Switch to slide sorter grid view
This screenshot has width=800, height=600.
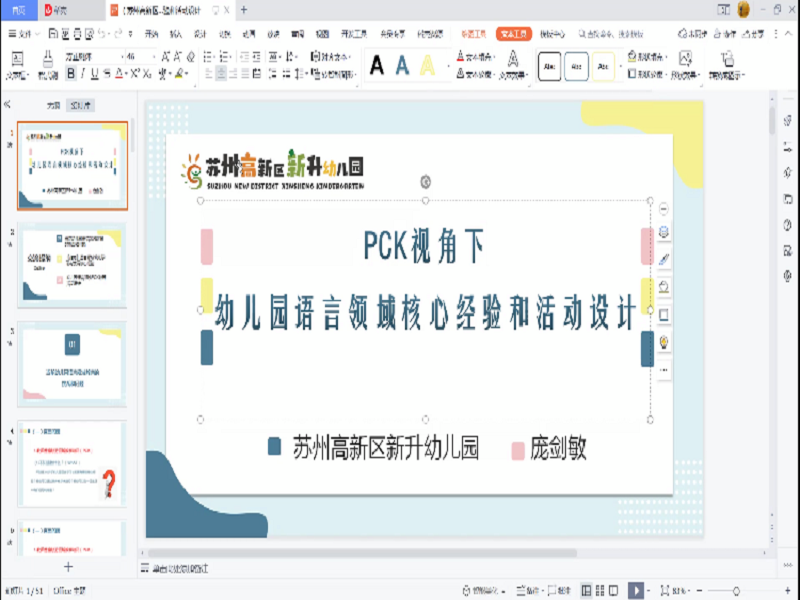pos(602,590)
